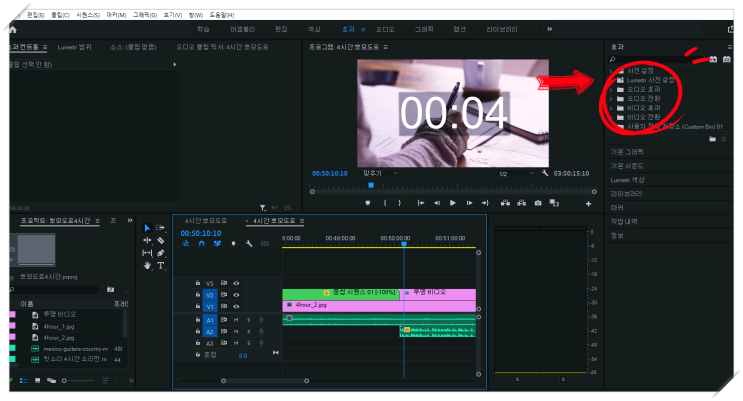This screenshot has height=401, width=743.
Task: Select the Pen tool
Action: 161,253
